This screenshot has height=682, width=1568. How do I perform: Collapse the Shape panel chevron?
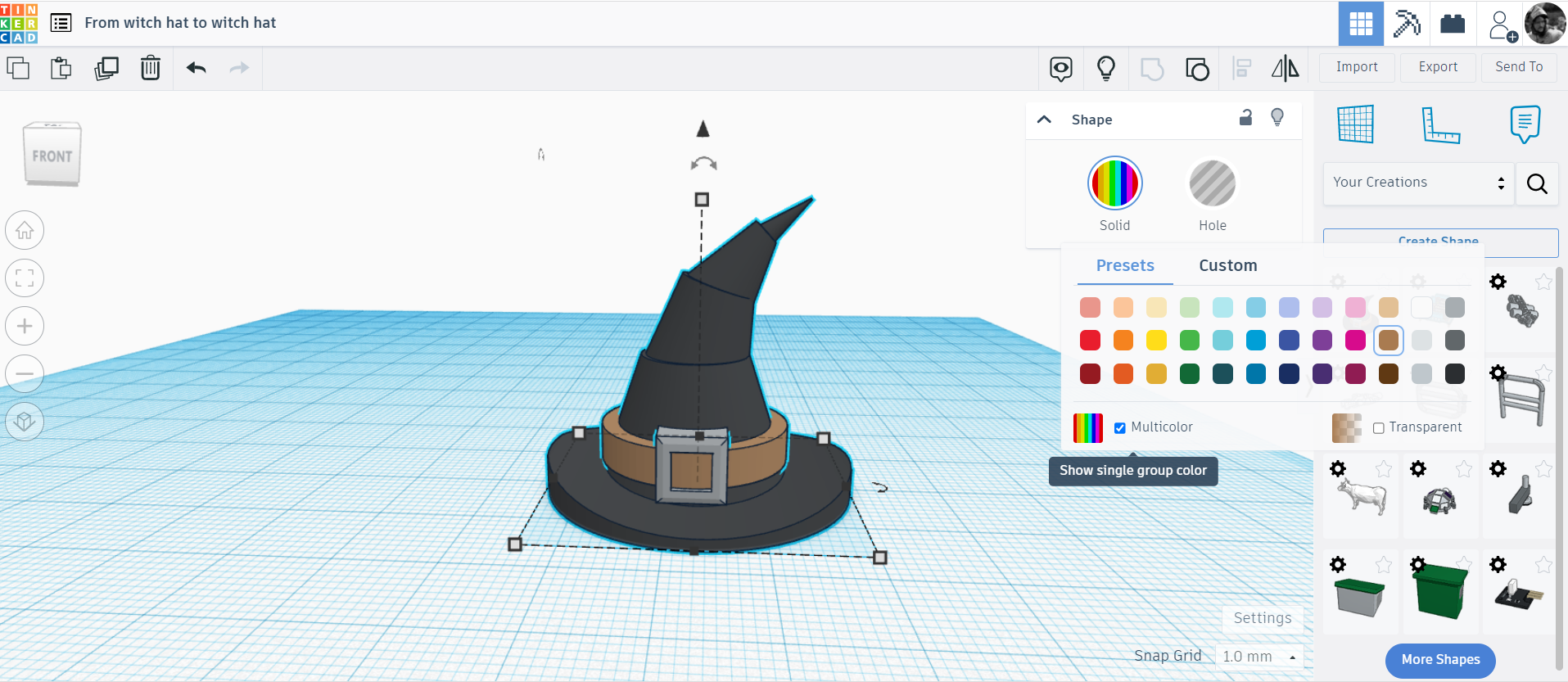click(1044, 120)
